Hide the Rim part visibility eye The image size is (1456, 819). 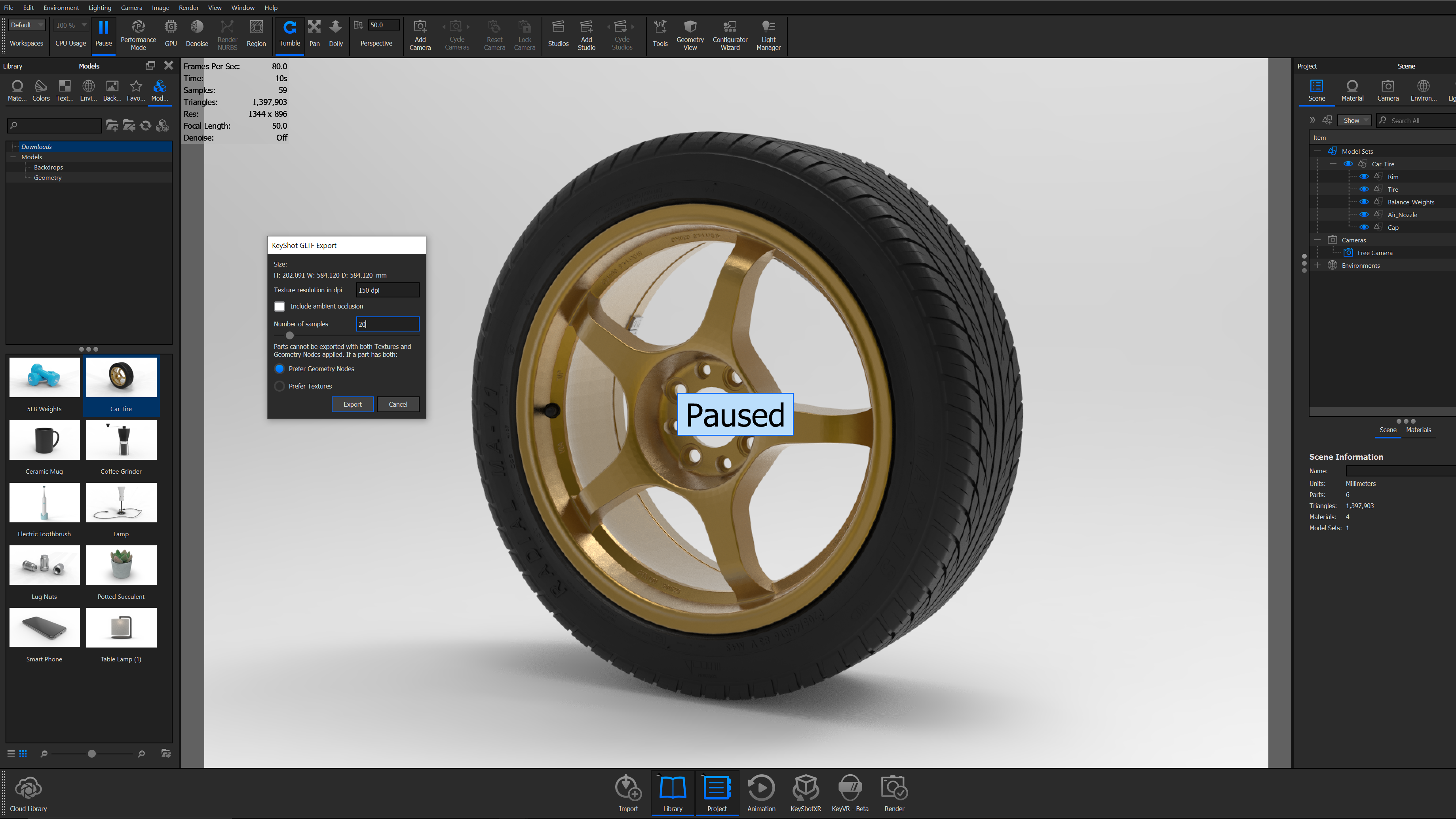coord(1364,177)
